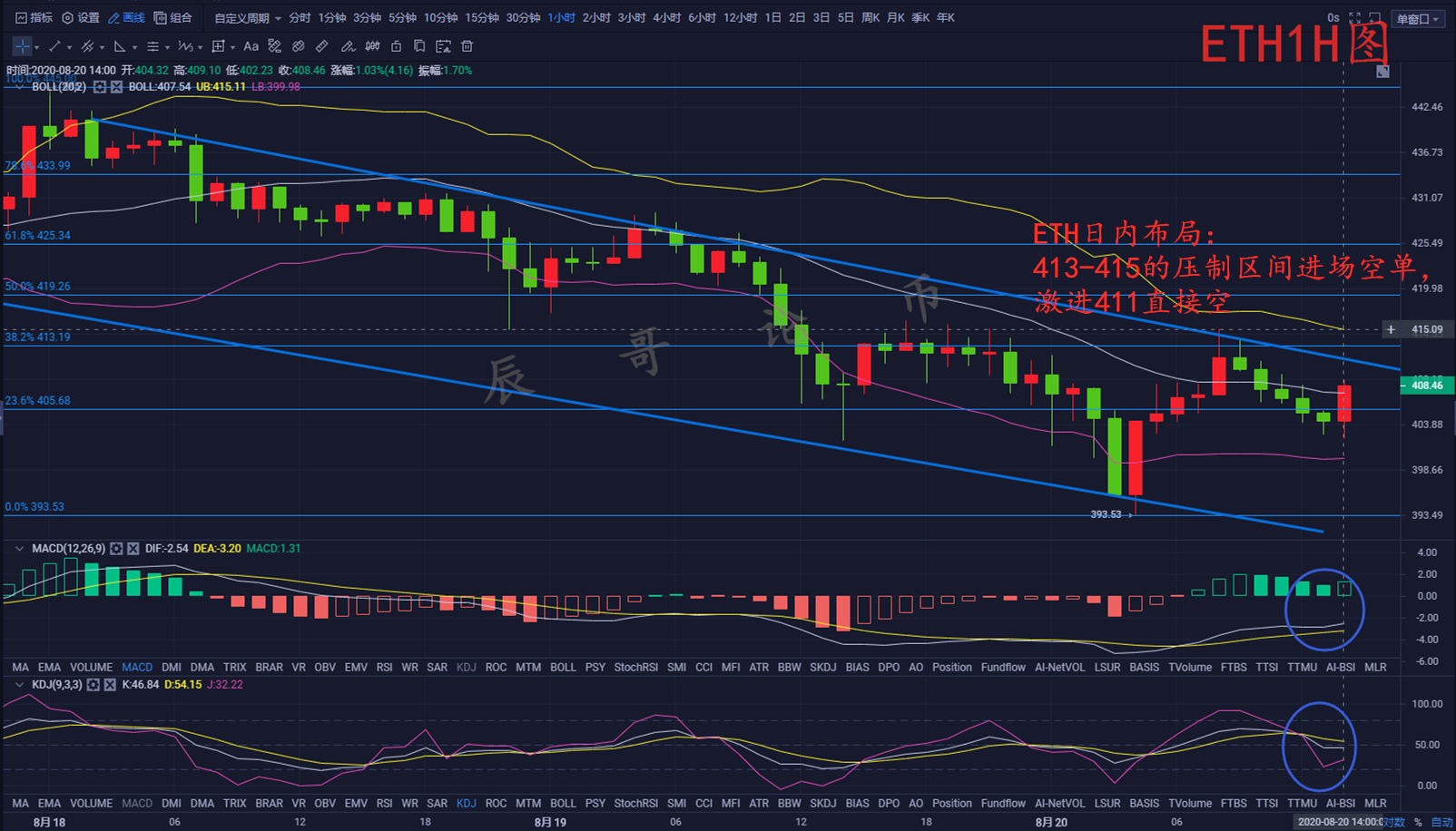Open the 设置 settings menu

[x=81, y=18]
